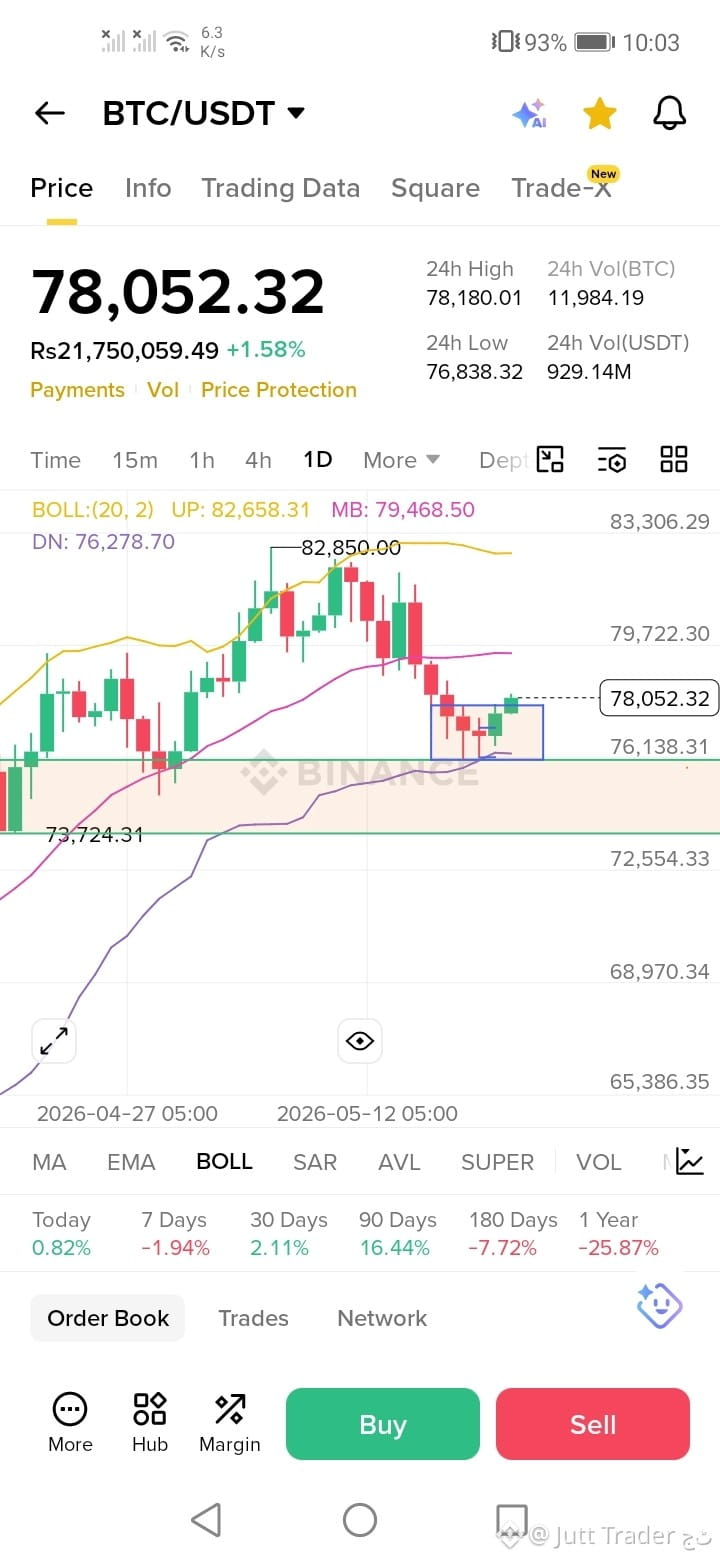This screenshot has width=720, height=1560.
Task: Open the Hub icon
Action: coord(150,1422)
